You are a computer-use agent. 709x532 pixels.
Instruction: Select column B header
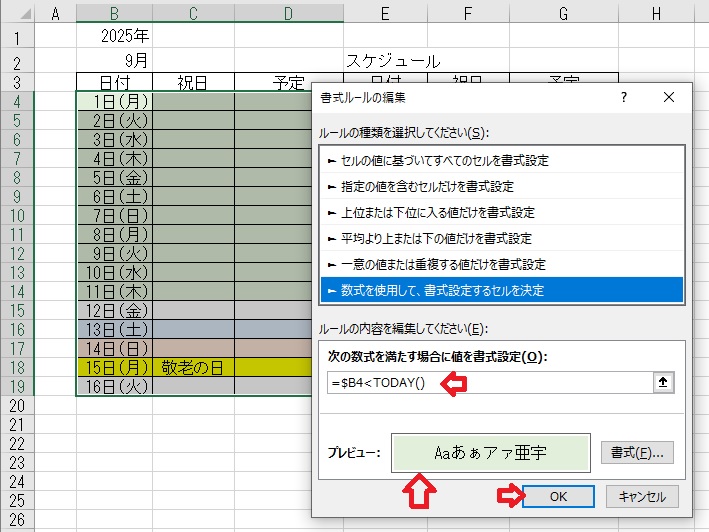tap(114, 12)
